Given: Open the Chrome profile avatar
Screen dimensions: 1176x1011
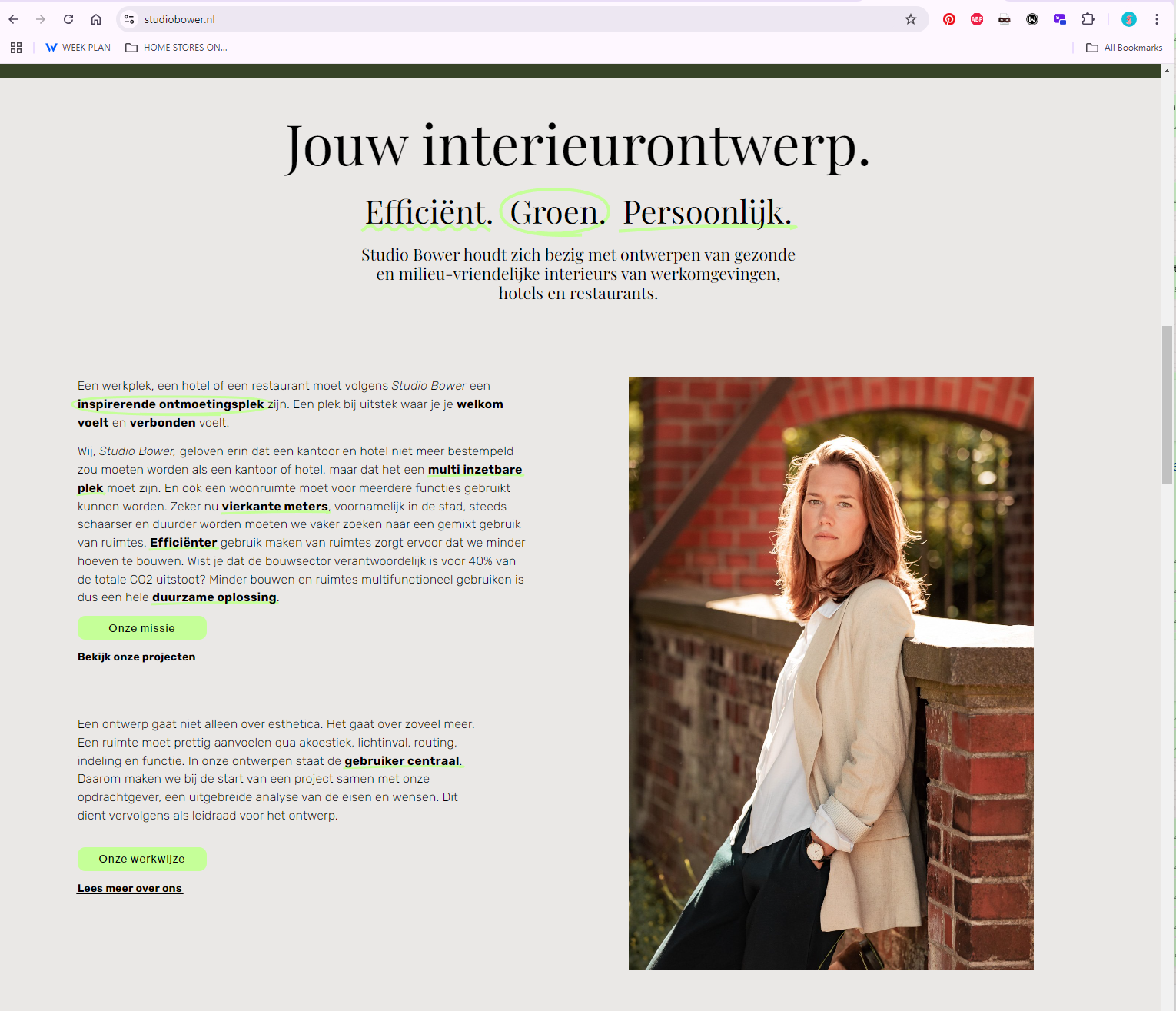Looking at the screenshot, I should pyautogui.click(x=1129, y=19).
